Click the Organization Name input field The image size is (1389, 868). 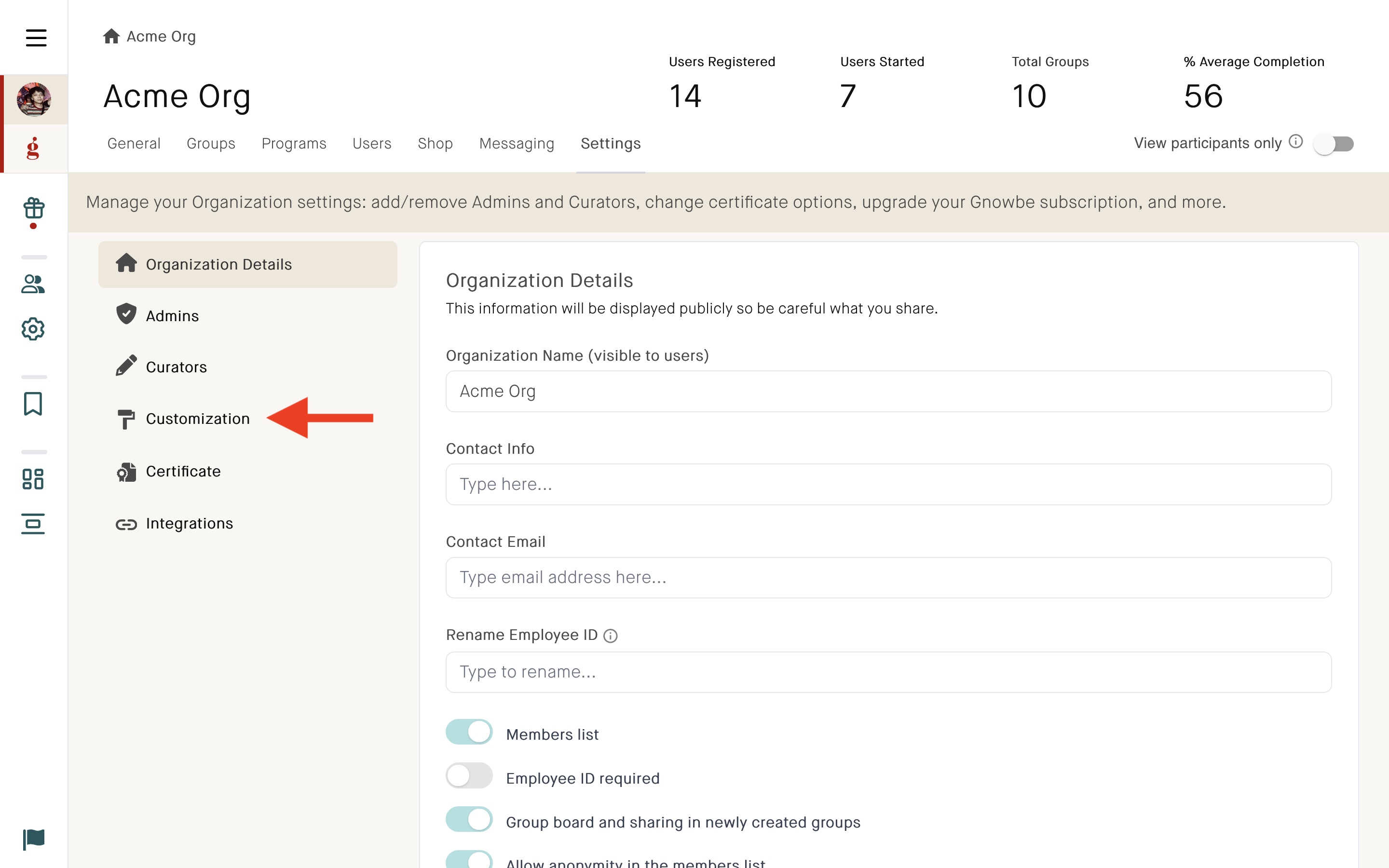pyautogui.click(x=888, y=391)
